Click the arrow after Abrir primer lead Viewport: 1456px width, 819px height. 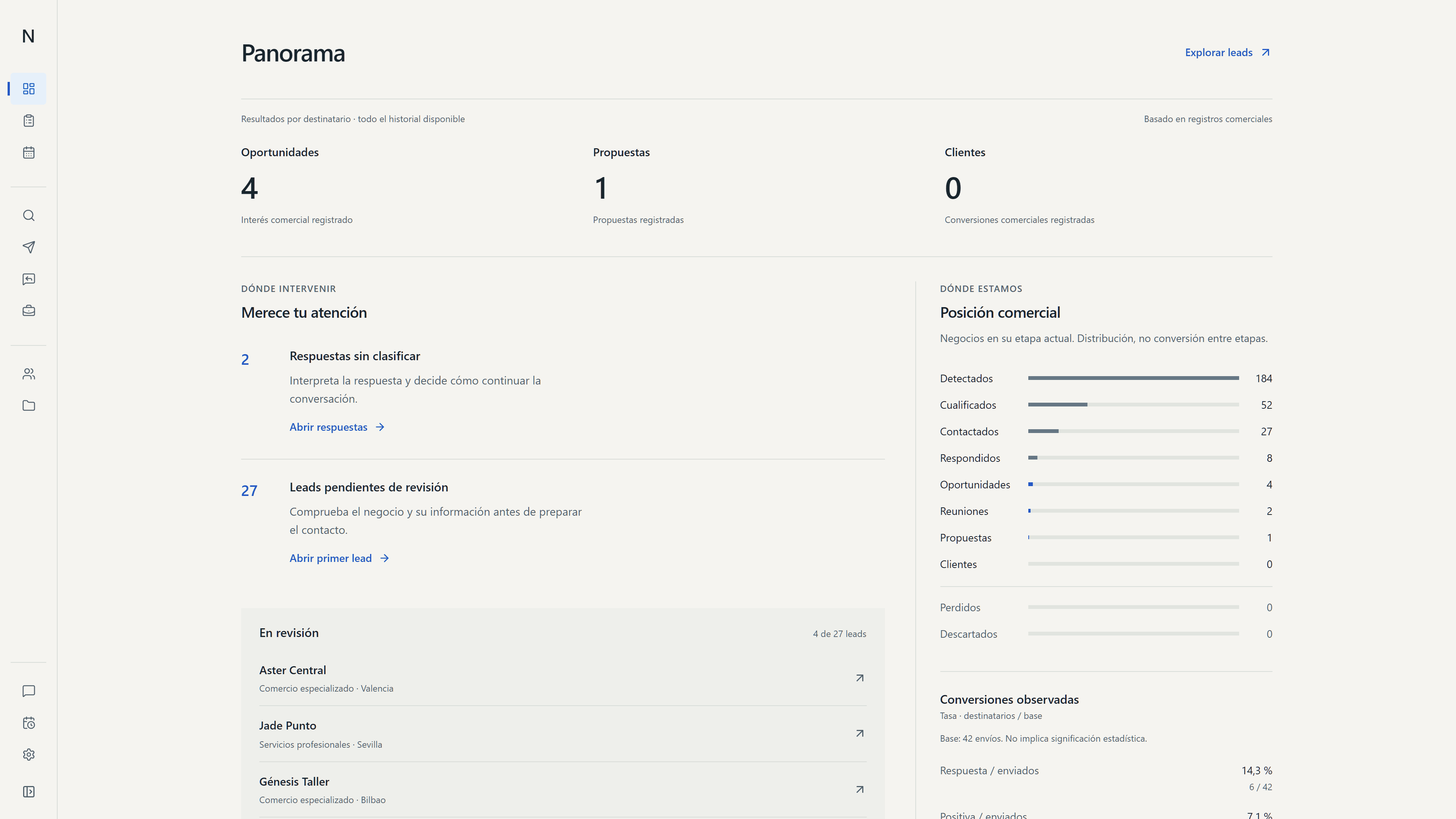(x=384, y=558)
